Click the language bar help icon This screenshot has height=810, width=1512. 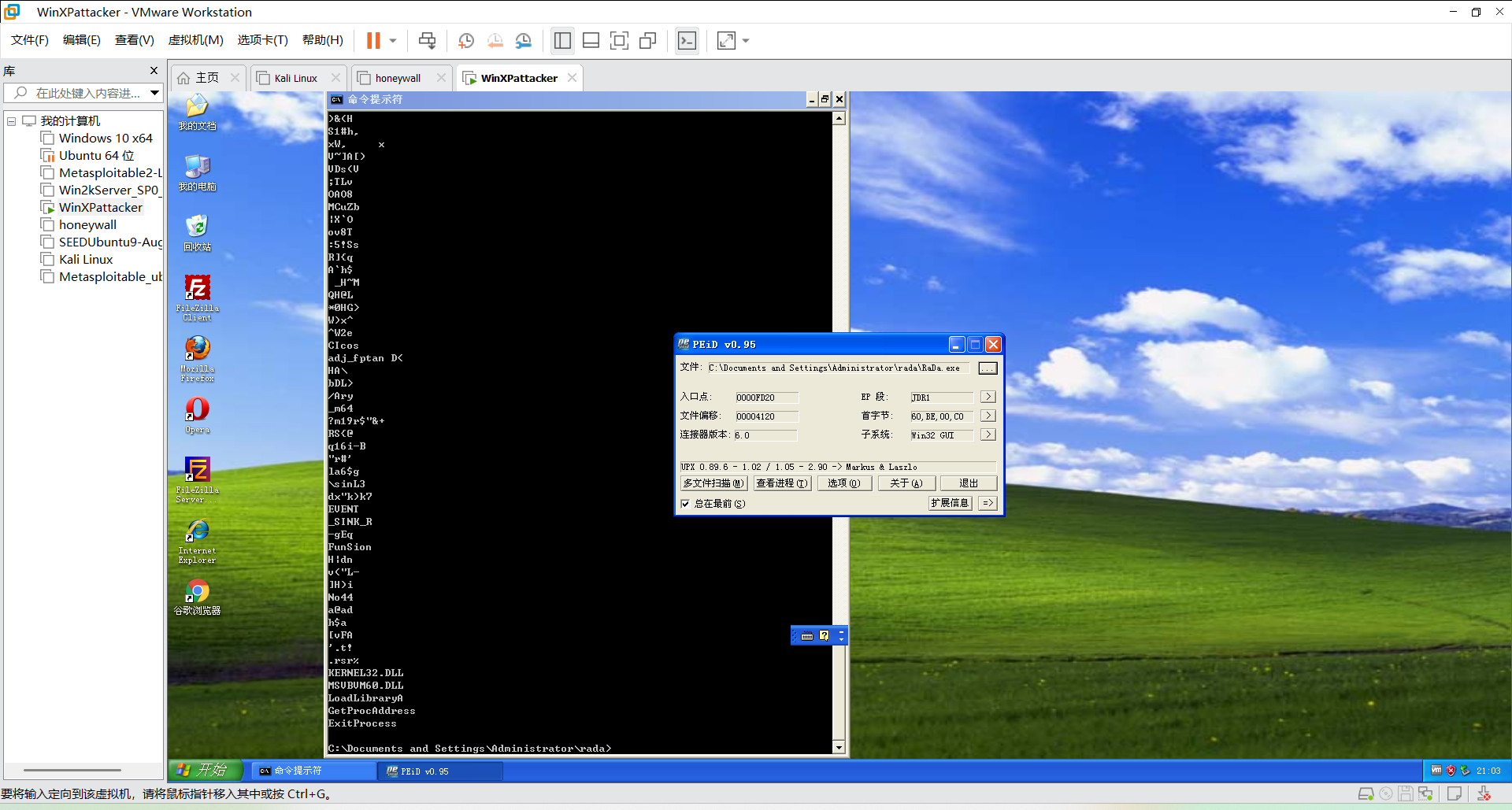pos(825,635)
